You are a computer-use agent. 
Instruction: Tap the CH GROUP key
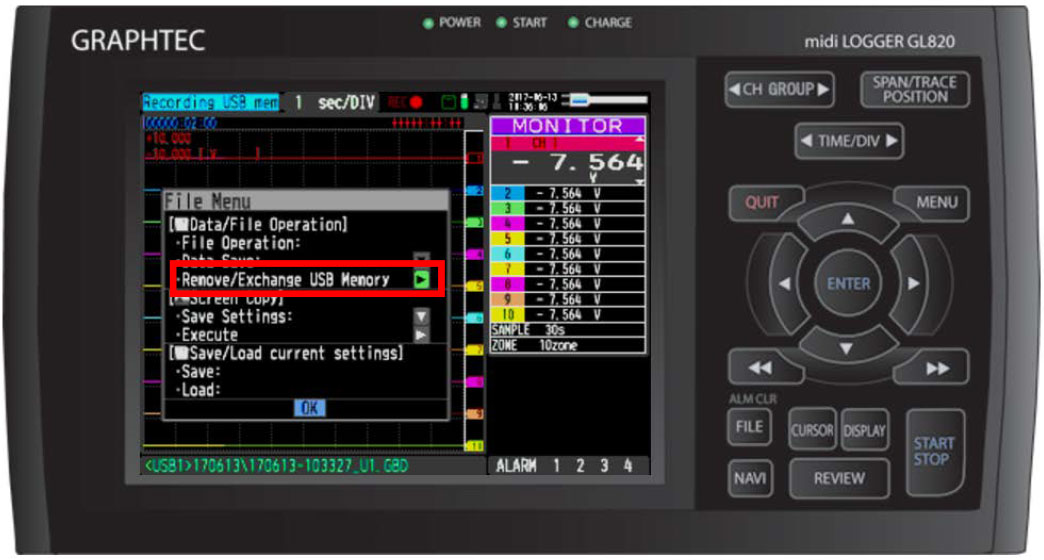pos(779,89)
